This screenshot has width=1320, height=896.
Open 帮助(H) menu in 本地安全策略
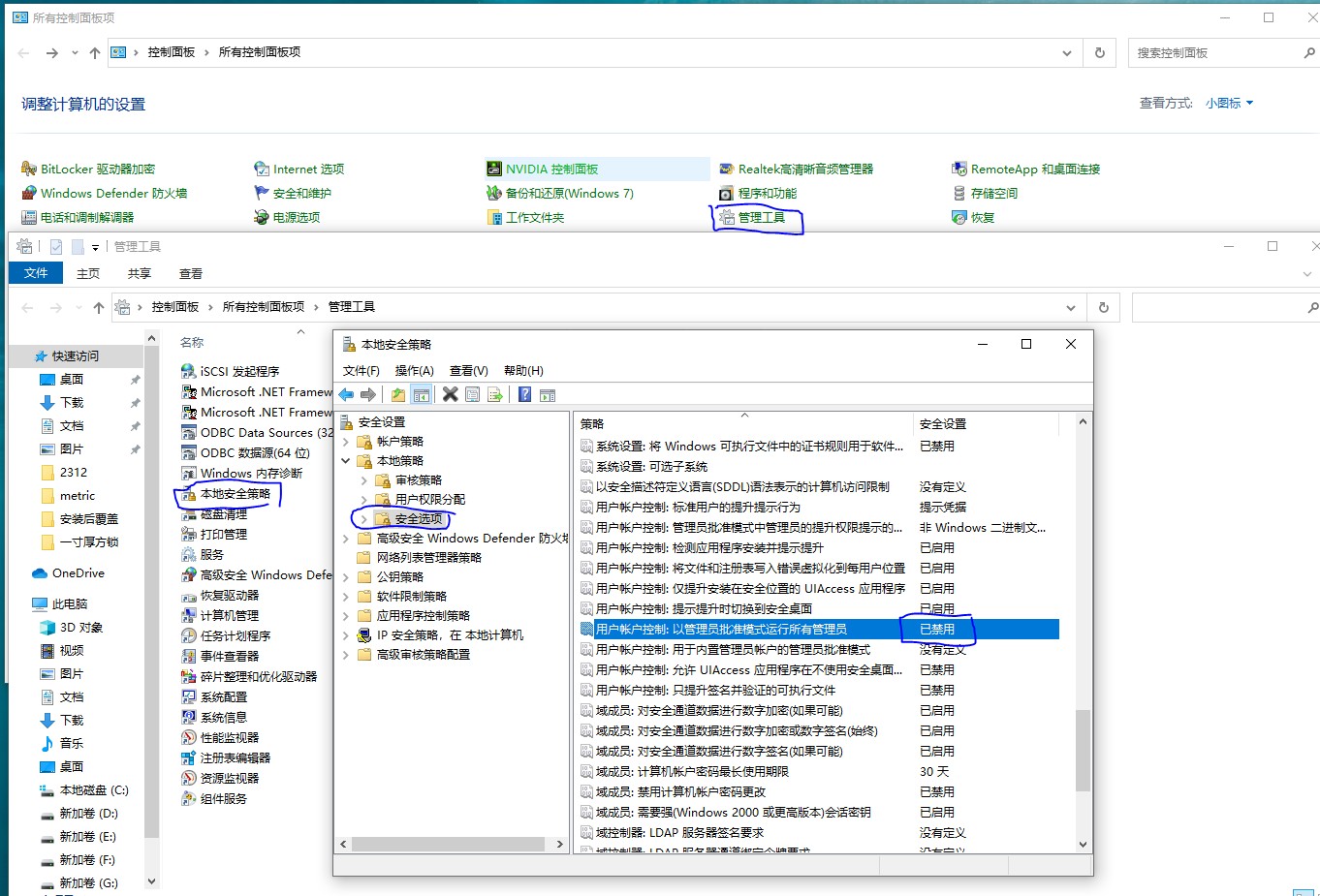pyautogui.click(x=523, y=371)
